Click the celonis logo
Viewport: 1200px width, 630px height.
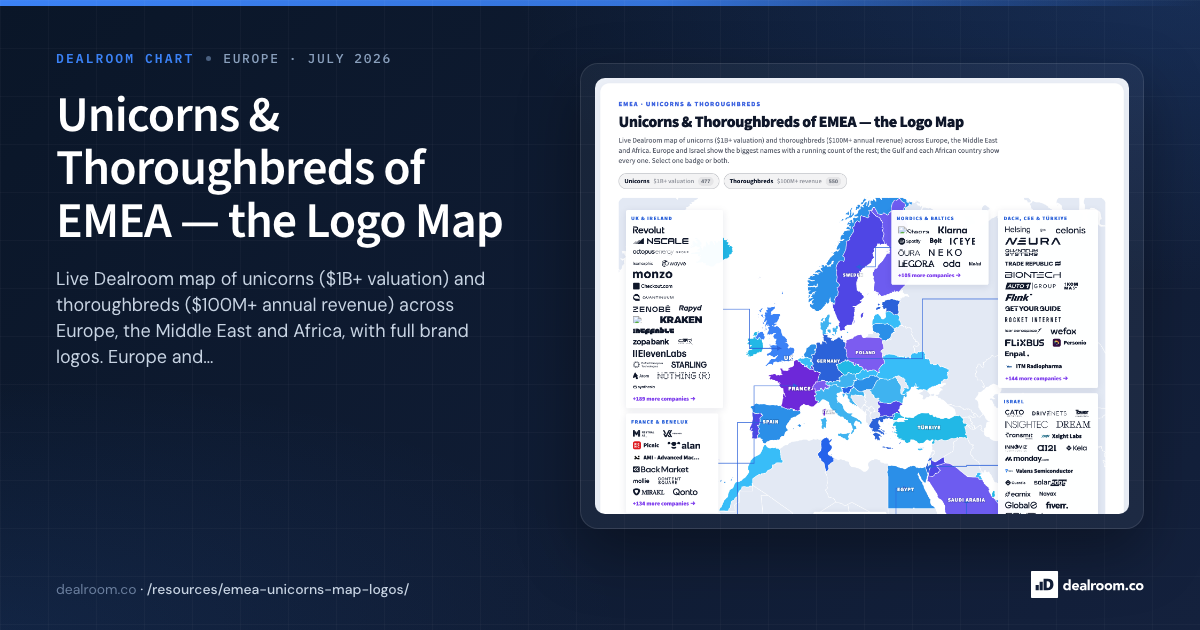1070,231
